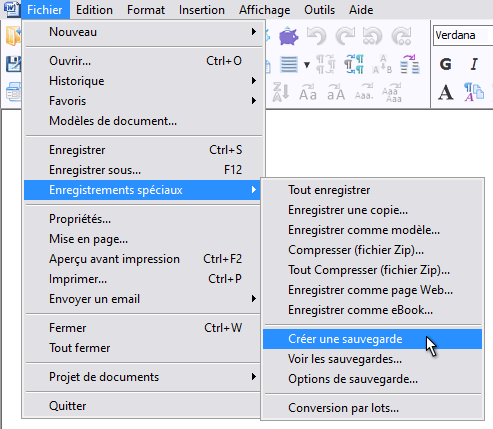The width and height of the screenshot is (493, 429).
Task: Click the paragraph justify alignment icon
Action: 289,64
